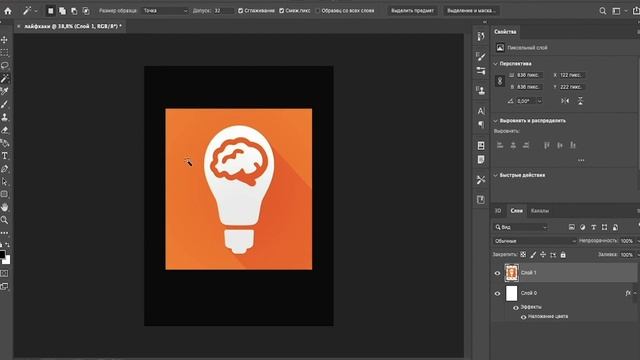The height and width of the screenshot is (360, 640).
Task: Select the Hand tool
Action: click(4, 207)
